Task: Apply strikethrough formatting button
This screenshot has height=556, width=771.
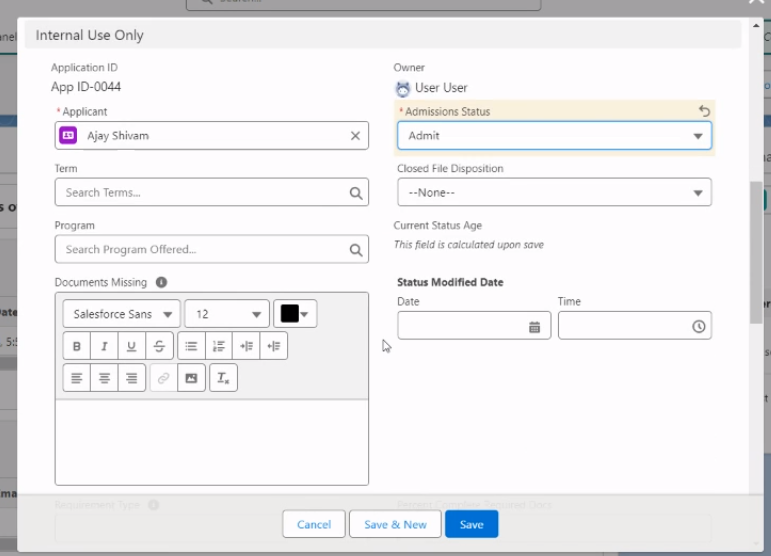Action: tap(158, 346)
